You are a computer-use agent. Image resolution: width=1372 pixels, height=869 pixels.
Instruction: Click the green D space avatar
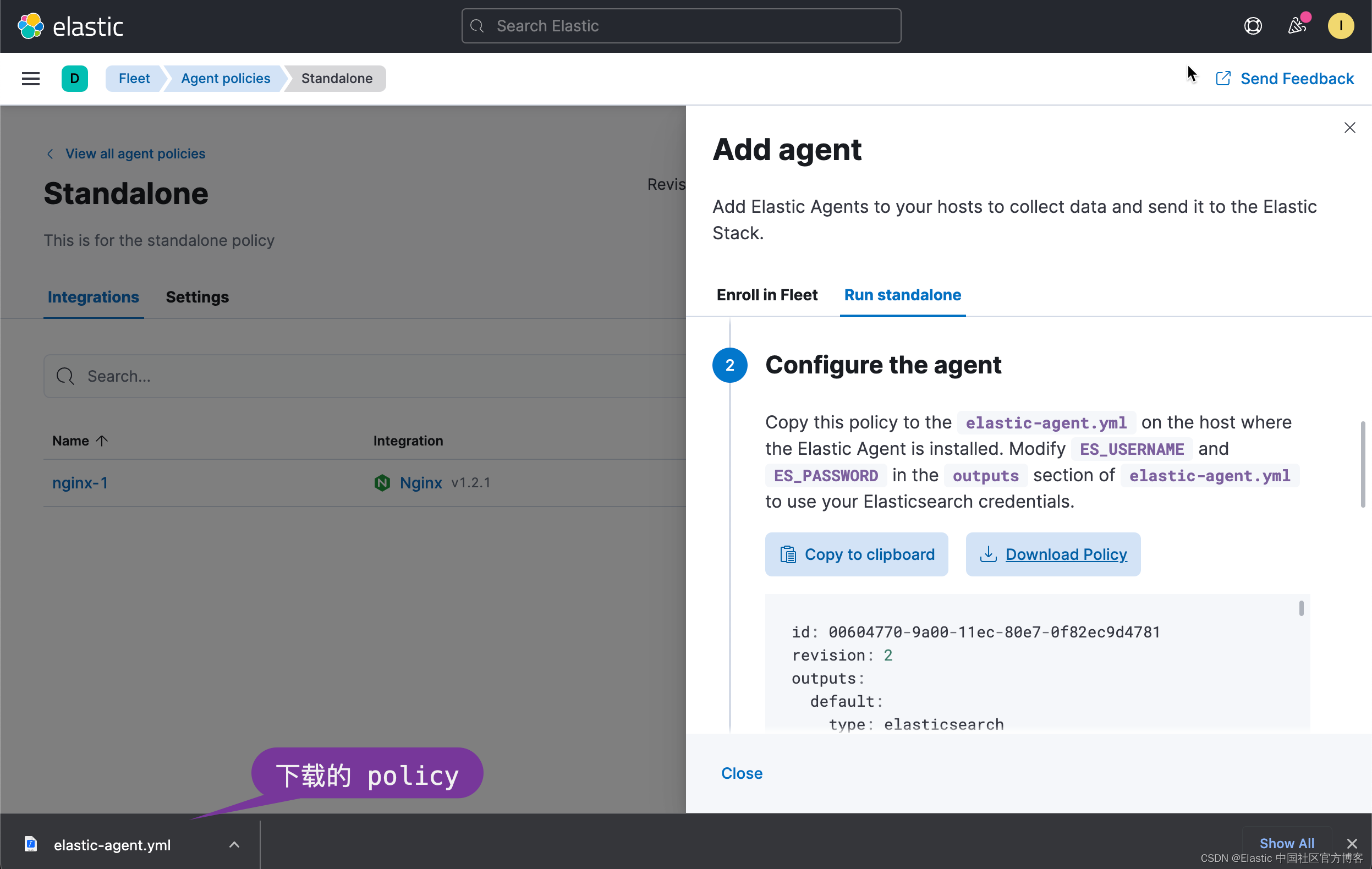point(75,79)
